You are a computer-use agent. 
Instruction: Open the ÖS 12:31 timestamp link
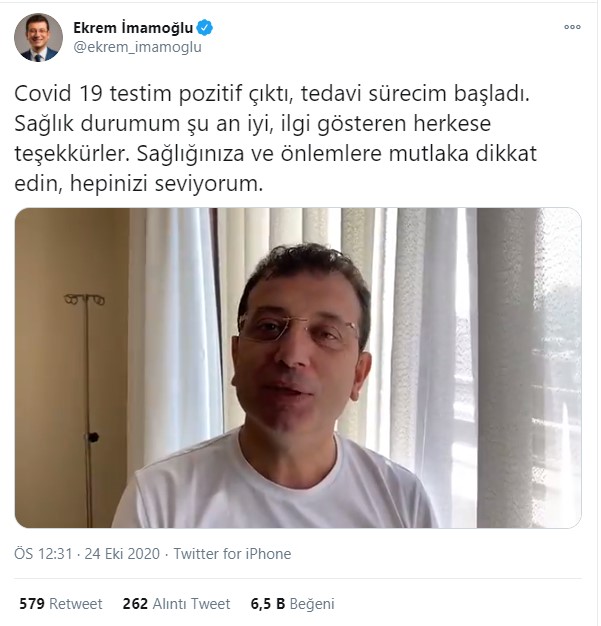coord(43,554)
